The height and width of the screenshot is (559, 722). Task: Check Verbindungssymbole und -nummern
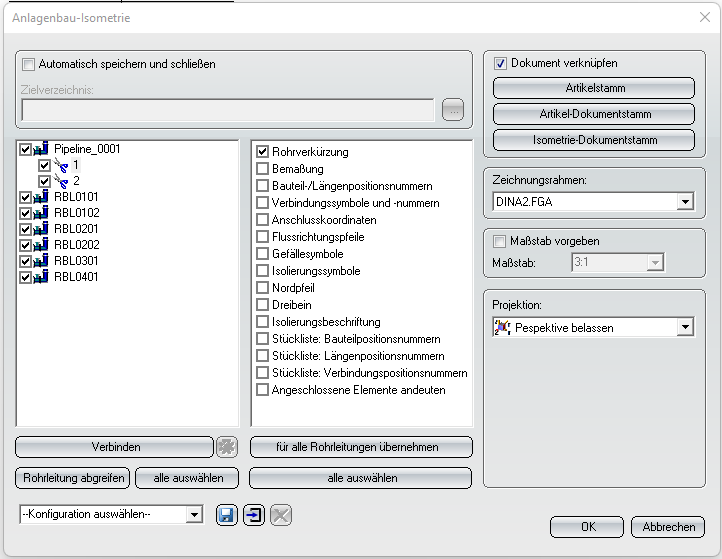262,203
